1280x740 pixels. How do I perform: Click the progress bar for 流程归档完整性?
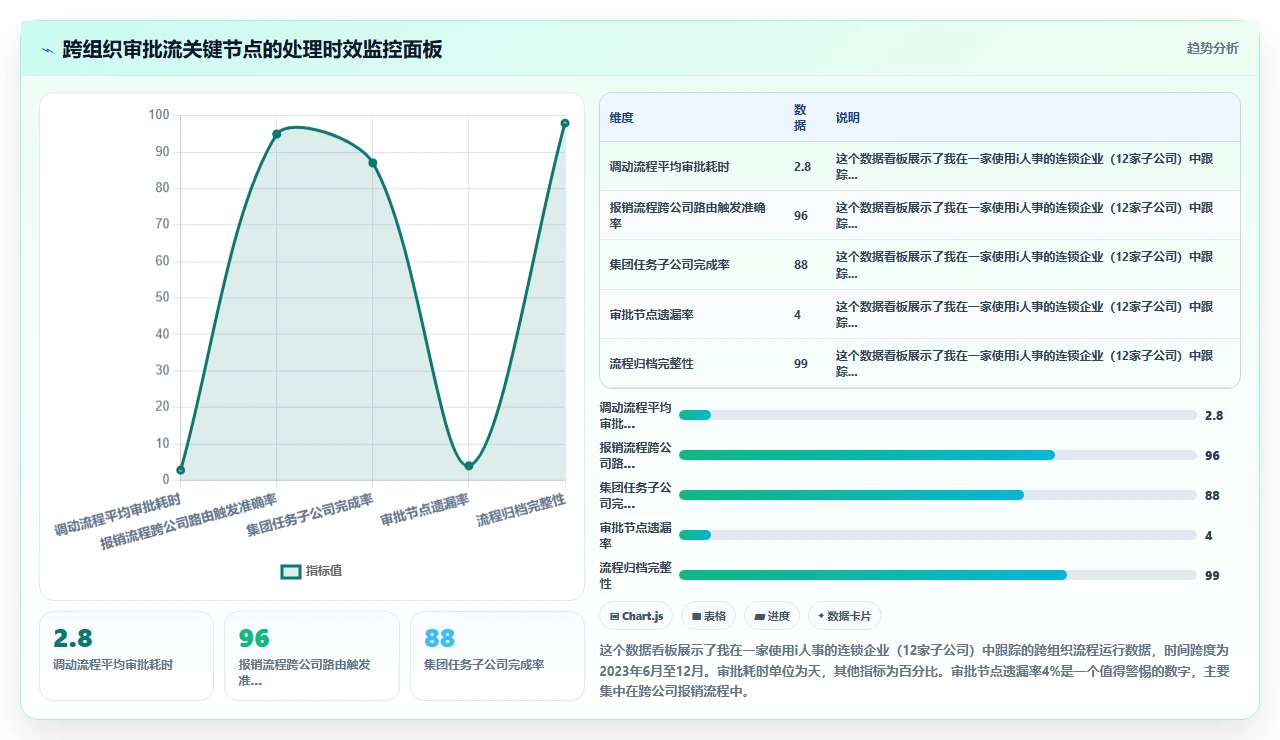(937, 575)
